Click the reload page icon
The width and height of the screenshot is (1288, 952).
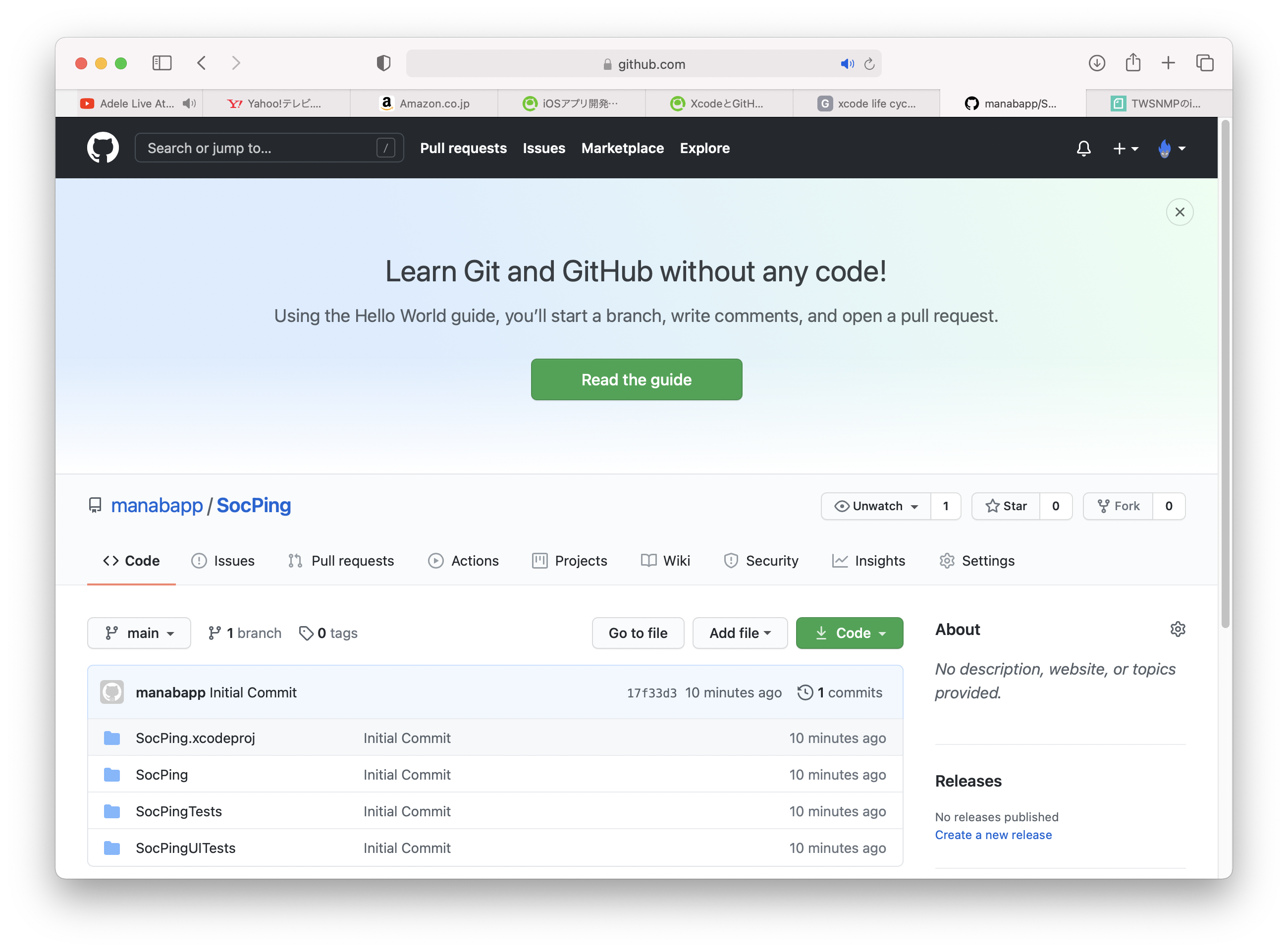pos(869,64)
